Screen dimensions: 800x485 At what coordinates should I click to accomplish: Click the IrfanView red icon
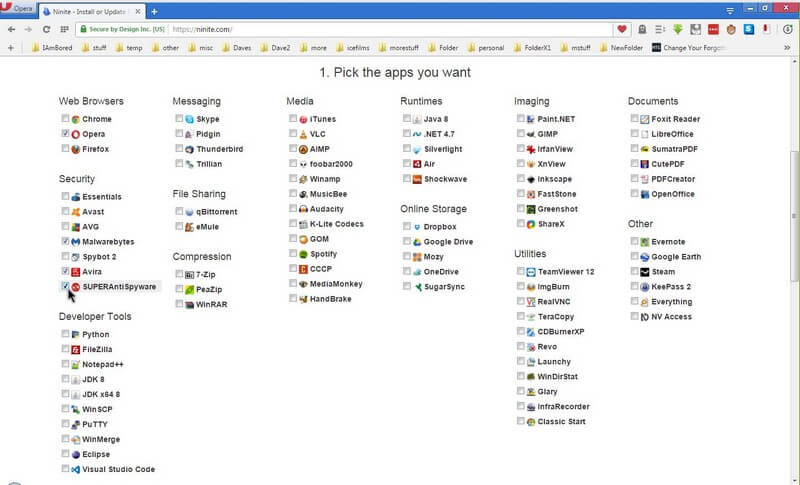click(531, 149)
